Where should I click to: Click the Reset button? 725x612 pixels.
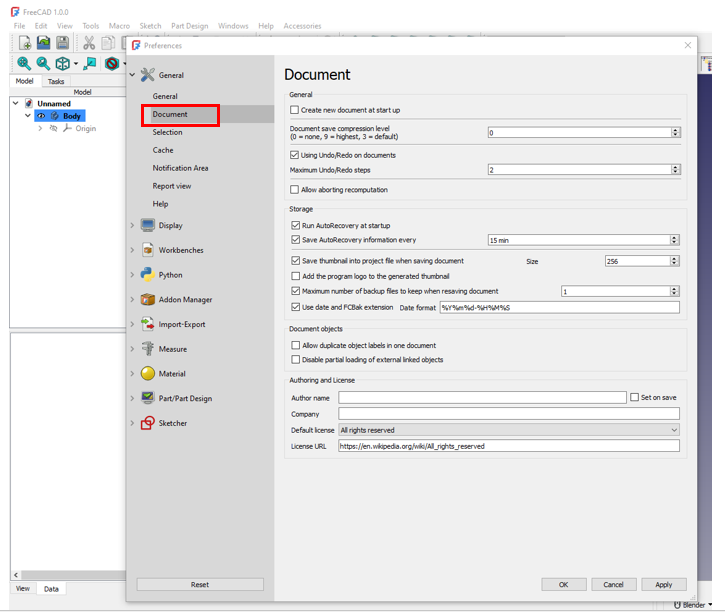pos(200,584)
